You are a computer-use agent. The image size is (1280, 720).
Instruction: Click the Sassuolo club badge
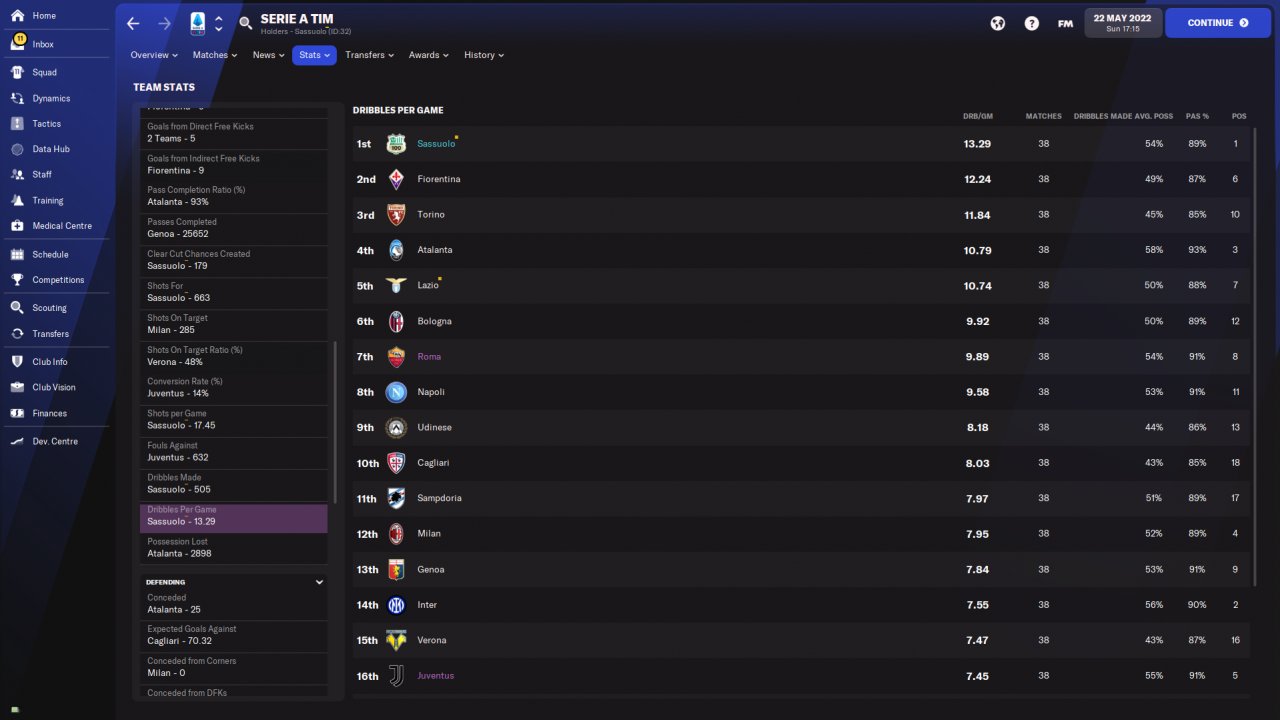point(396,144)
